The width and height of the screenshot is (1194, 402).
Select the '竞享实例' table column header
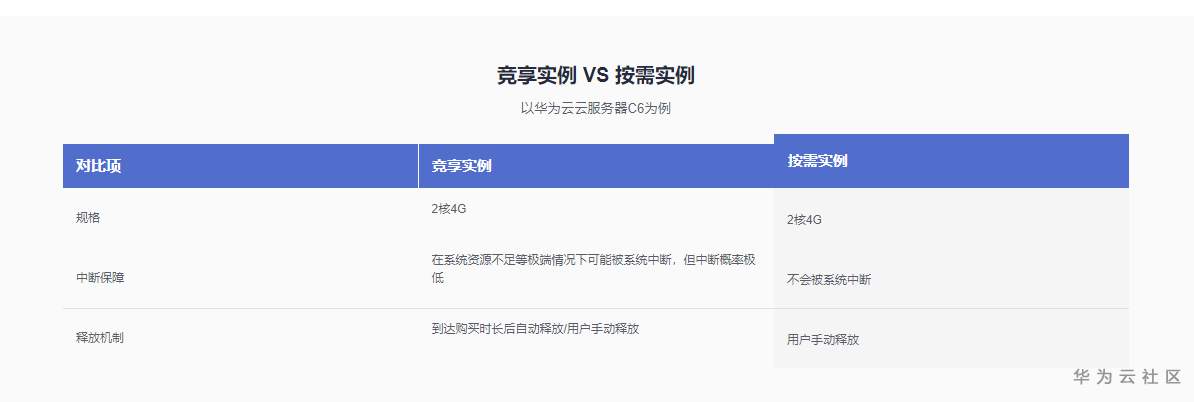(461, 166)
